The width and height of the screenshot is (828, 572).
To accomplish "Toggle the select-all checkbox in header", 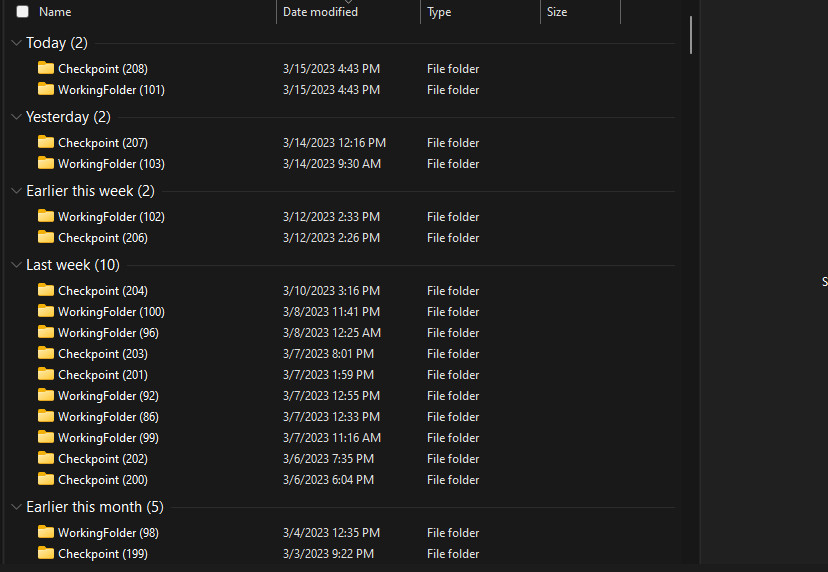I will click(23, 12).
